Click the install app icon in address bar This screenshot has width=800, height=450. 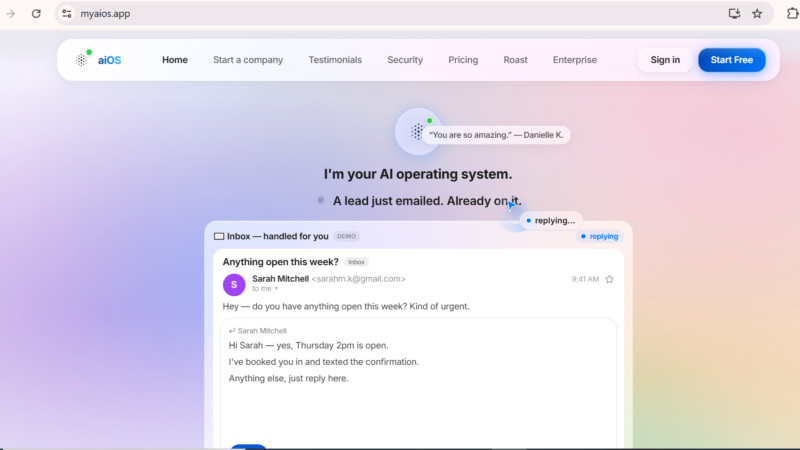pos(734,14)
